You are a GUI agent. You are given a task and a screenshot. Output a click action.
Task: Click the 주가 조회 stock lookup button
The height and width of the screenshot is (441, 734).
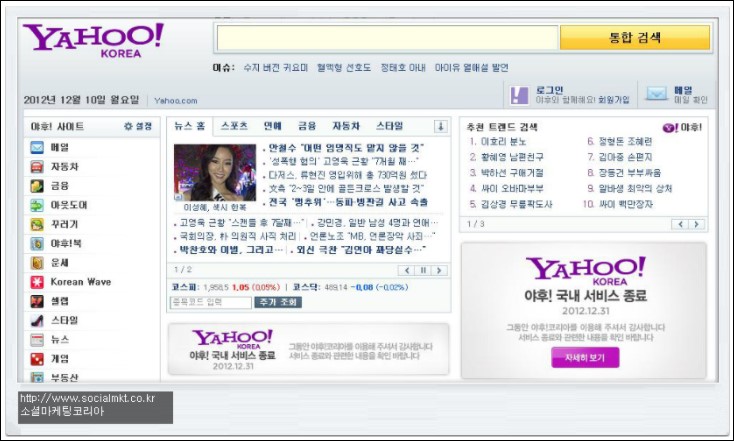tap(278, 302)
